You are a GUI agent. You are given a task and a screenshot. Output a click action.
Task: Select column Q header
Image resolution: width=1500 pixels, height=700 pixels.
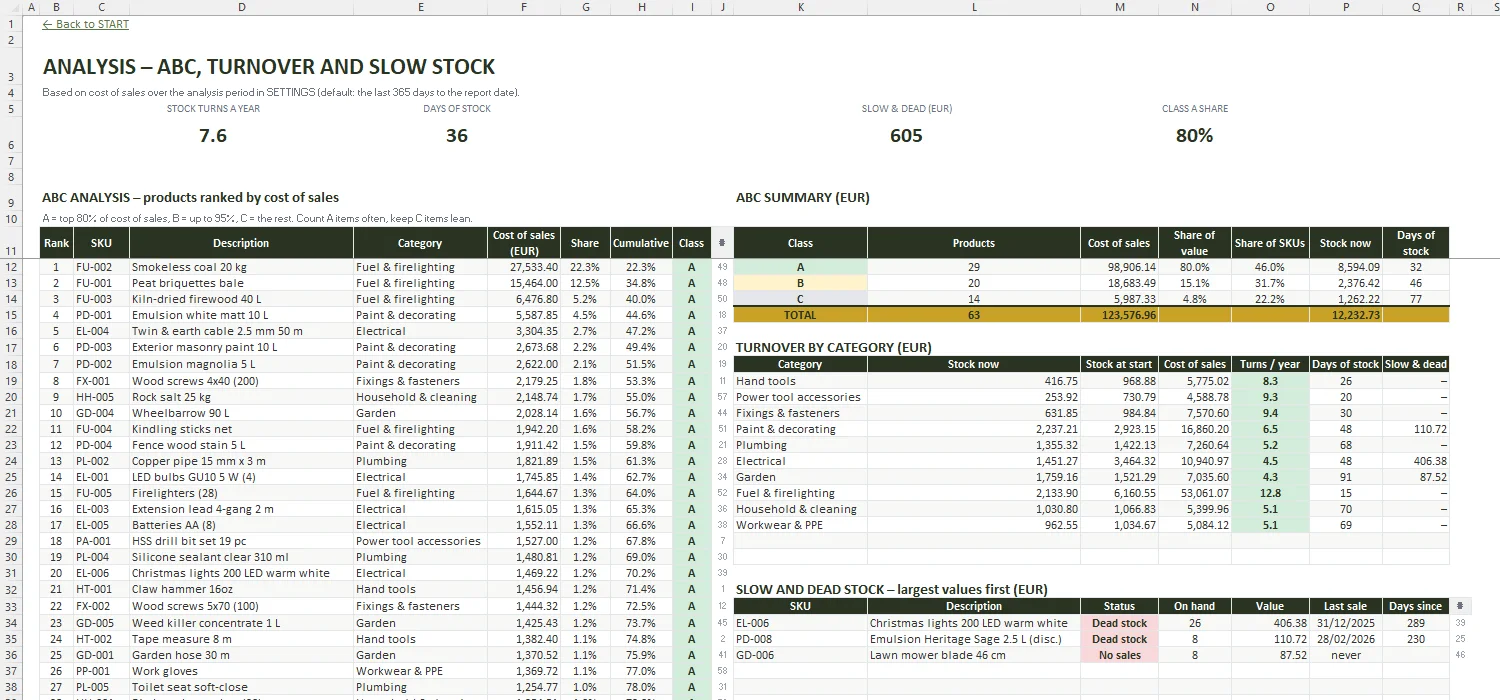tap(1416, 7)
